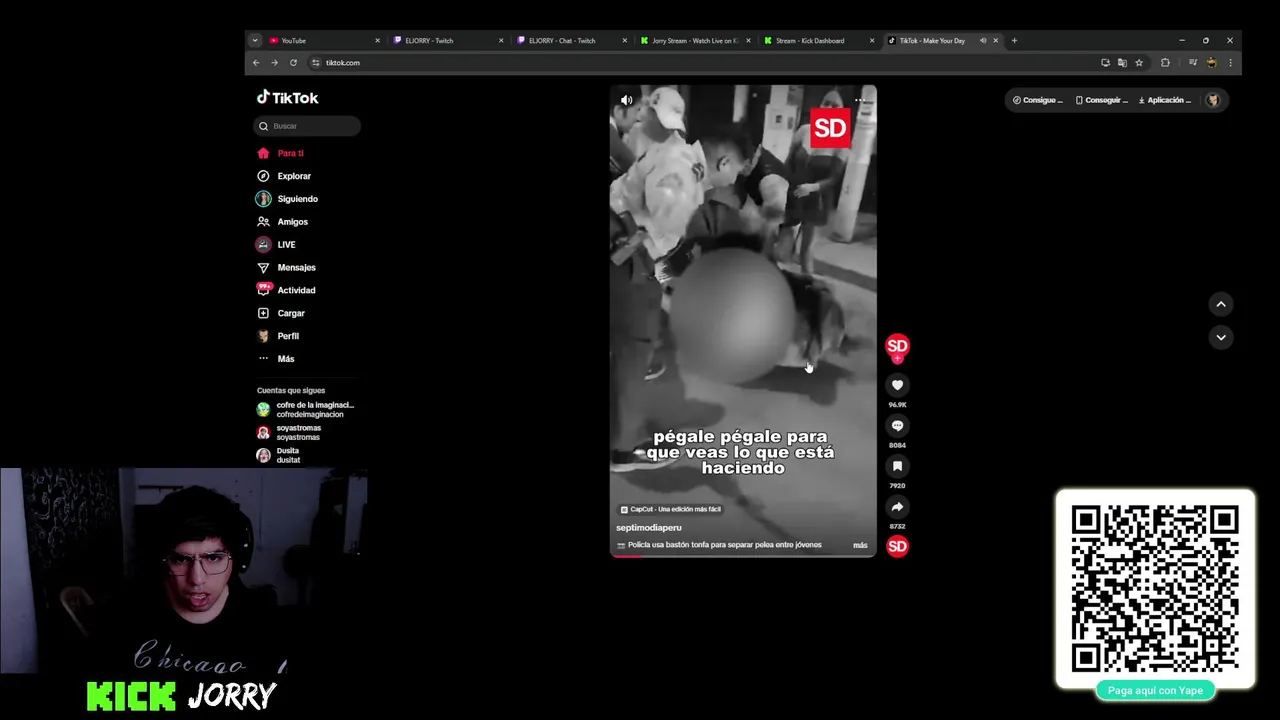
Task: Open the Más options menu
Action: coord(277,359)
